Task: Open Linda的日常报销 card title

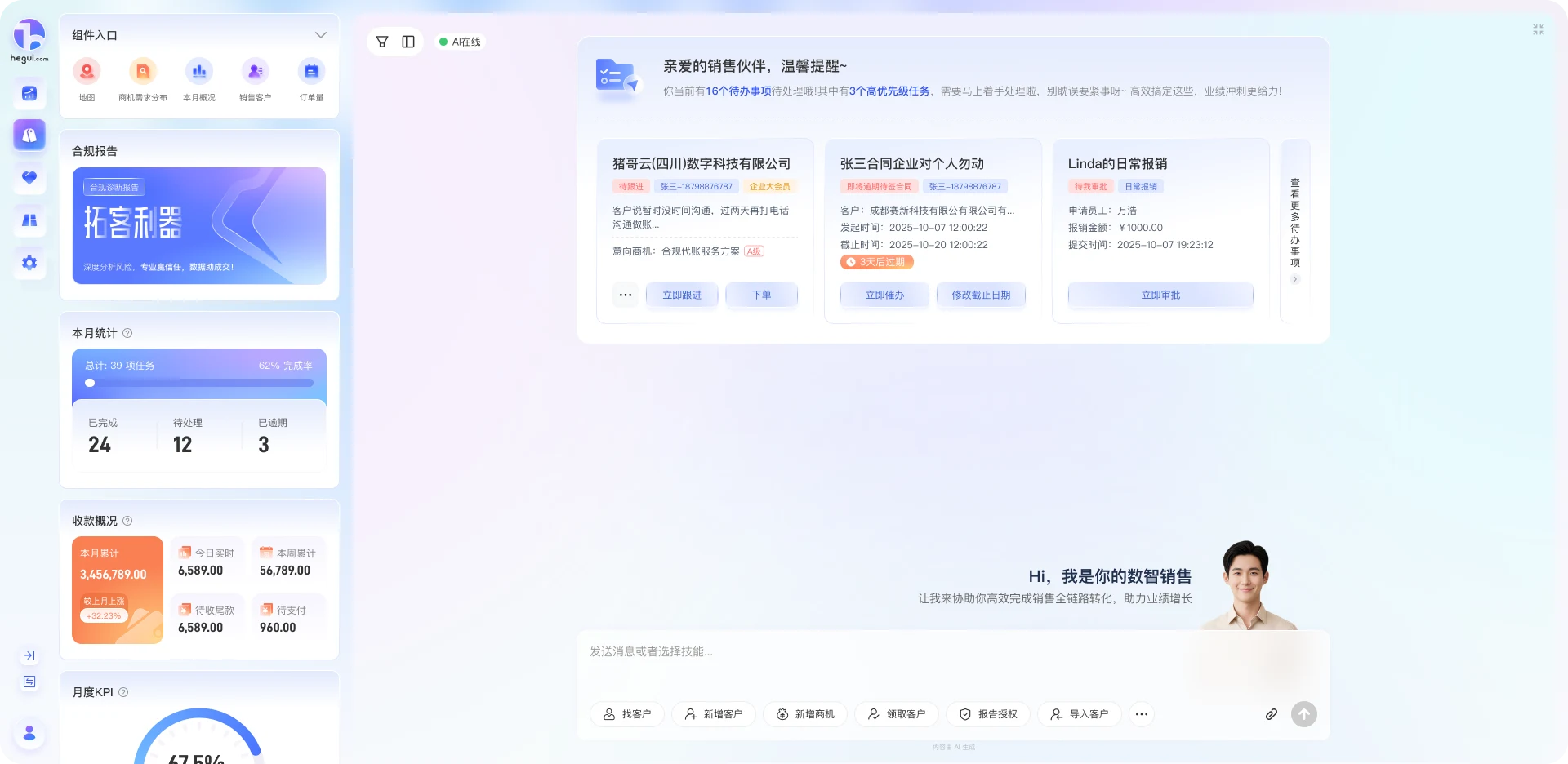Action: (1117, 164)
